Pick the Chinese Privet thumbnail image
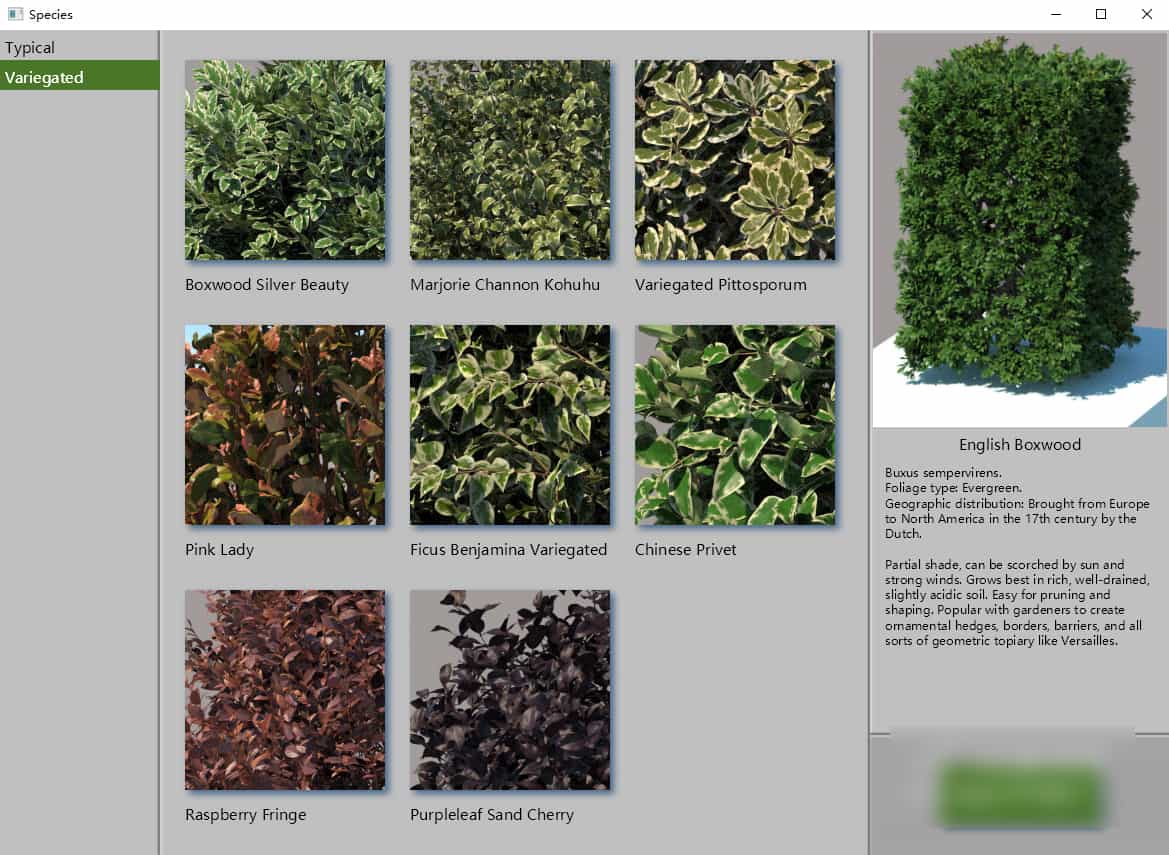The height and width of the screenshot is (855, 1169). tap(735, 425)
